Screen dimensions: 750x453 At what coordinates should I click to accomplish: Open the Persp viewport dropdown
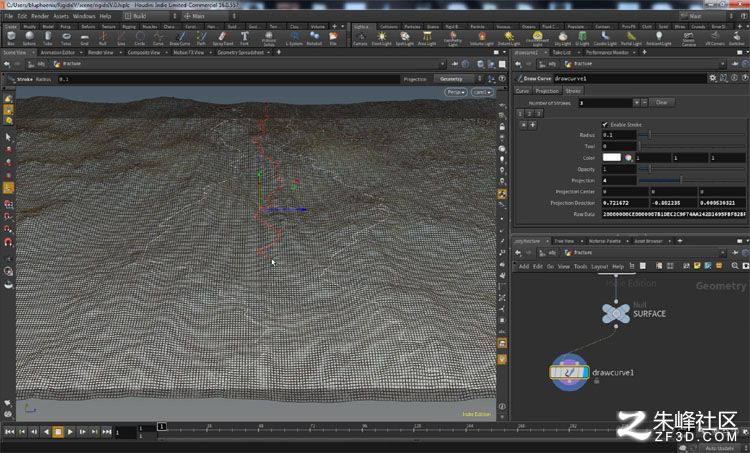point(455,92)
